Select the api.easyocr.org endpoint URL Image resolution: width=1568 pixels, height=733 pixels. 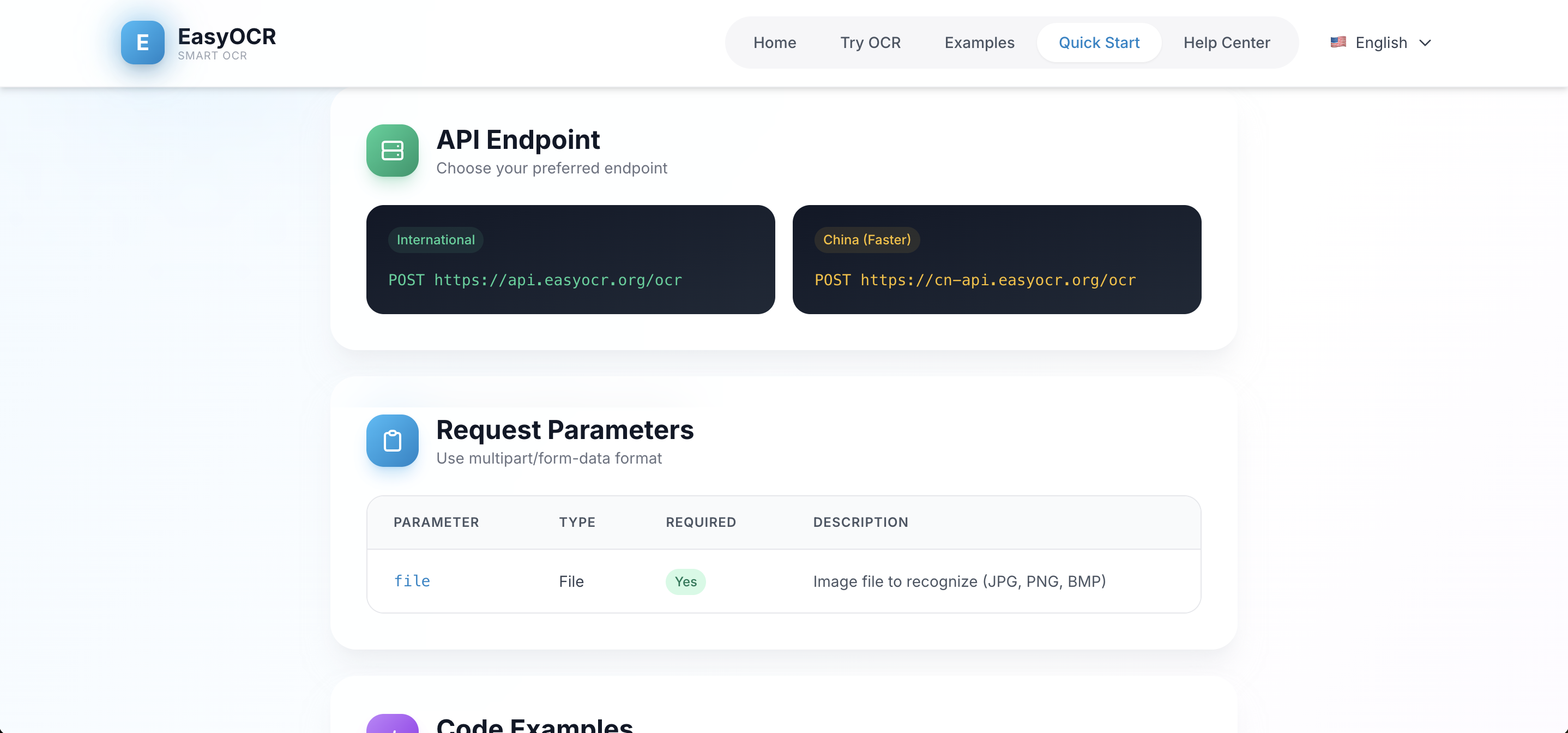558,280
